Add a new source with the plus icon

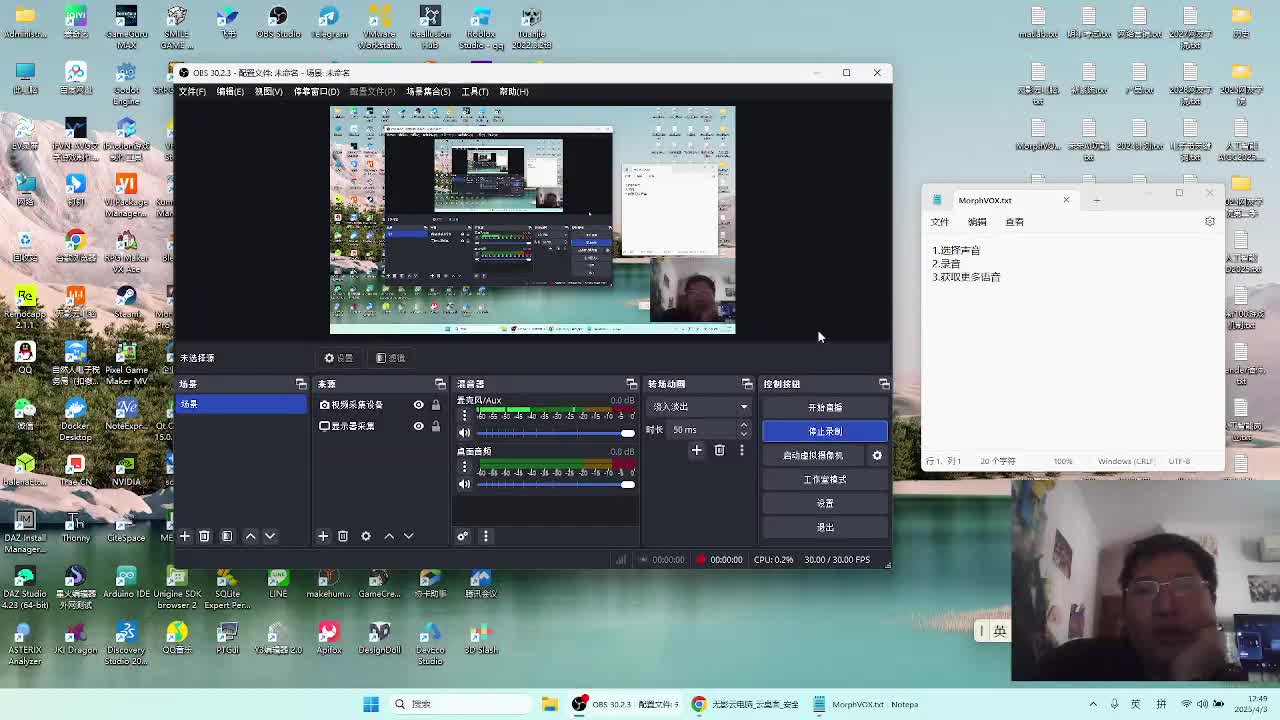[x=323, y=537]
